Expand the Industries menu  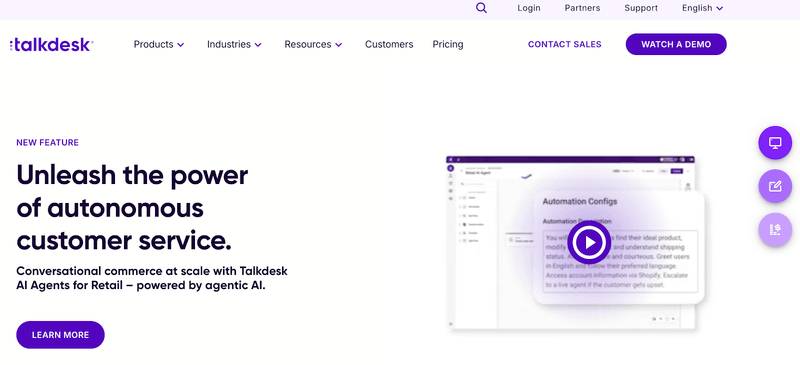(x=234, y=44)
